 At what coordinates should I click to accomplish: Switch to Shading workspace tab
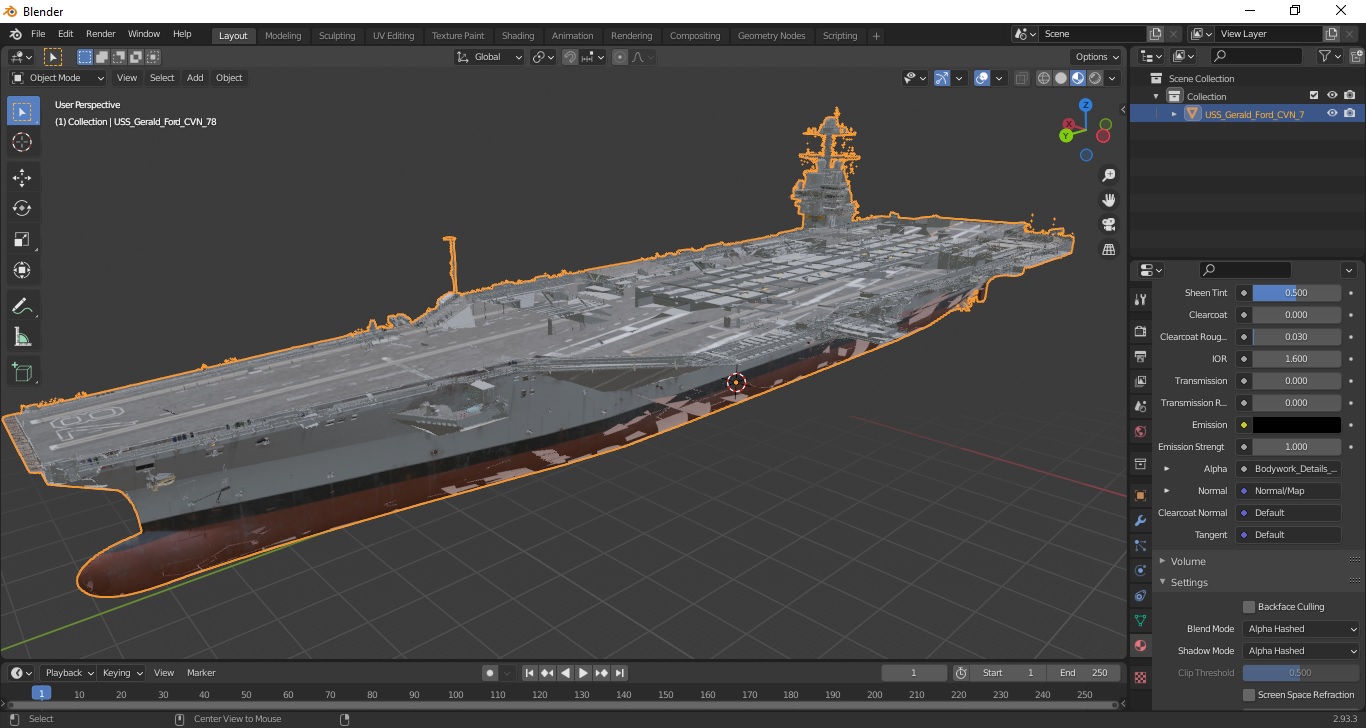[518, 36]
